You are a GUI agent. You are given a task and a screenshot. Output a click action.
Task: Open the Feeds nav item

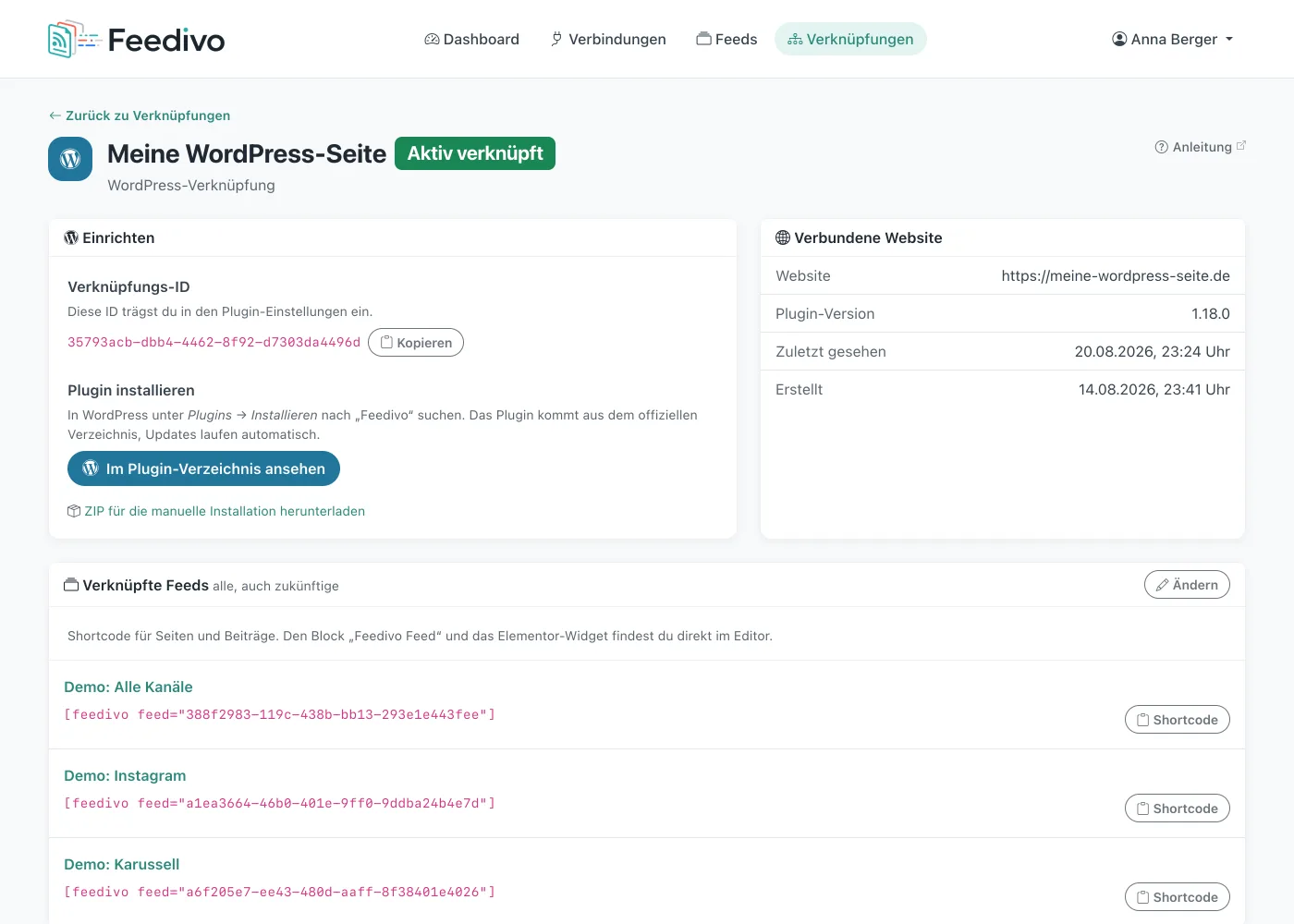726,39
